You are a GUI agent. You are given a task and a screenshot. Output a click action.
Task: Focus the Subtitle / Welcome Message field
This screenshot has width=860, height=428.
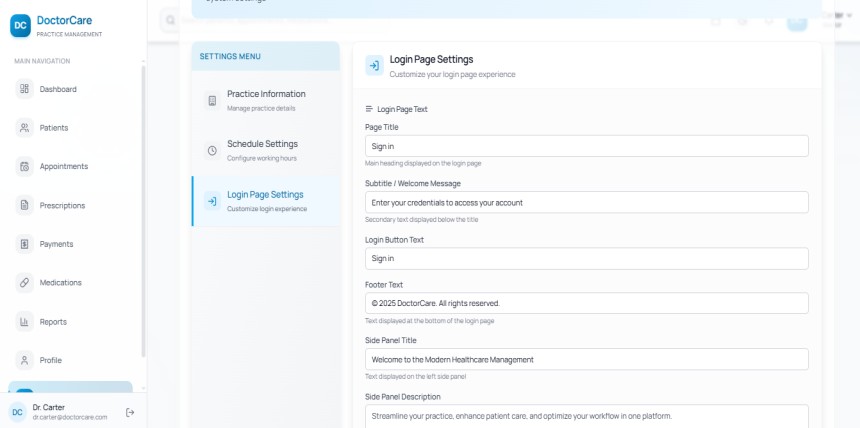[x=586, y=202]
